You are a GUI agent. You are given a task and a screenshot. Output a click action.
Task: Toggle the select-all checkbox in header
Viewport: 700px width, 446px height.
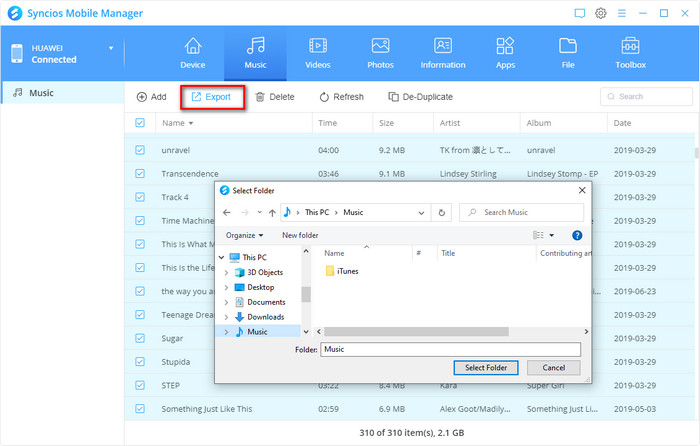click(140, 123)
